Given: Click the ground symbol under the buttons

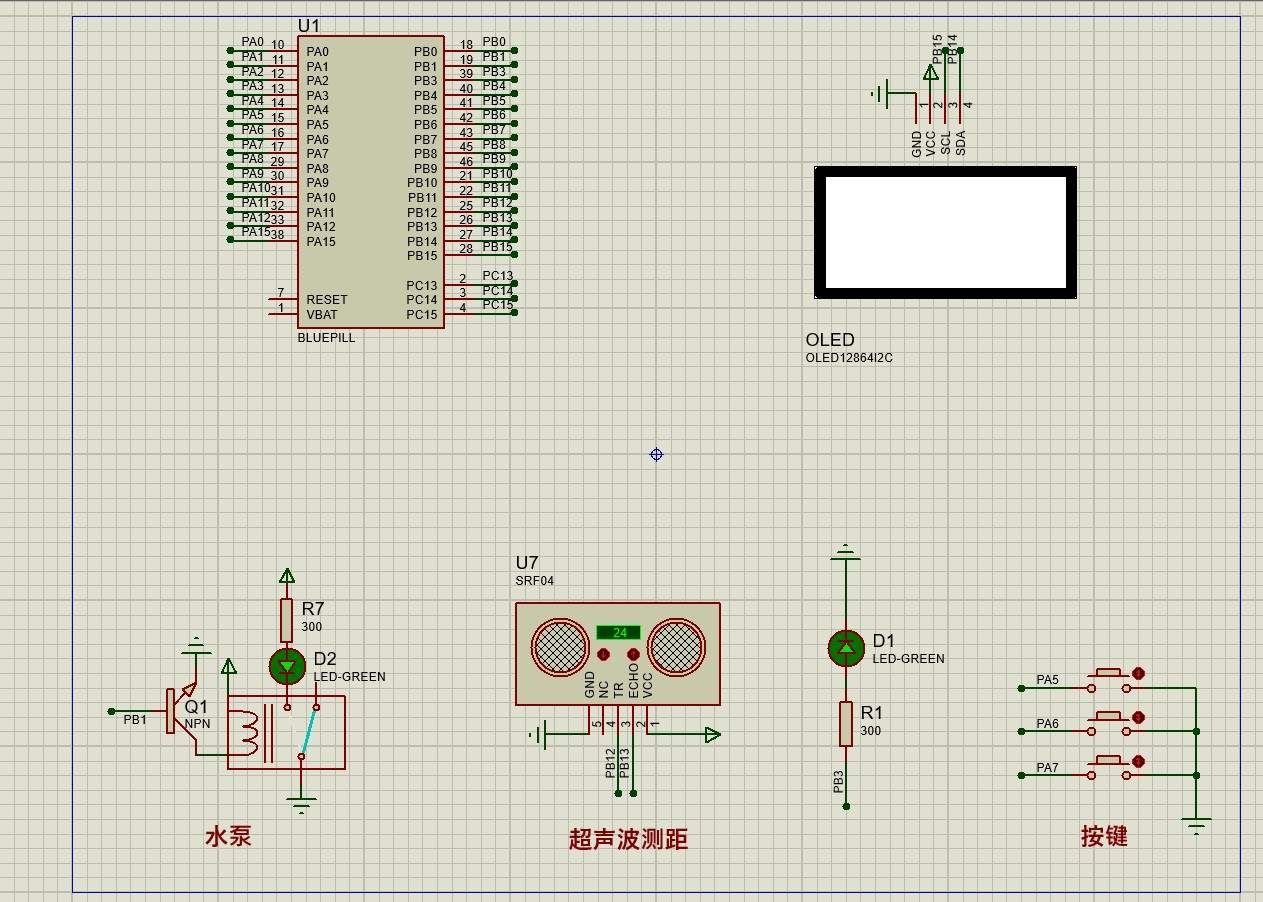Looking at the screenshot, I should [x=1196, y=826].
